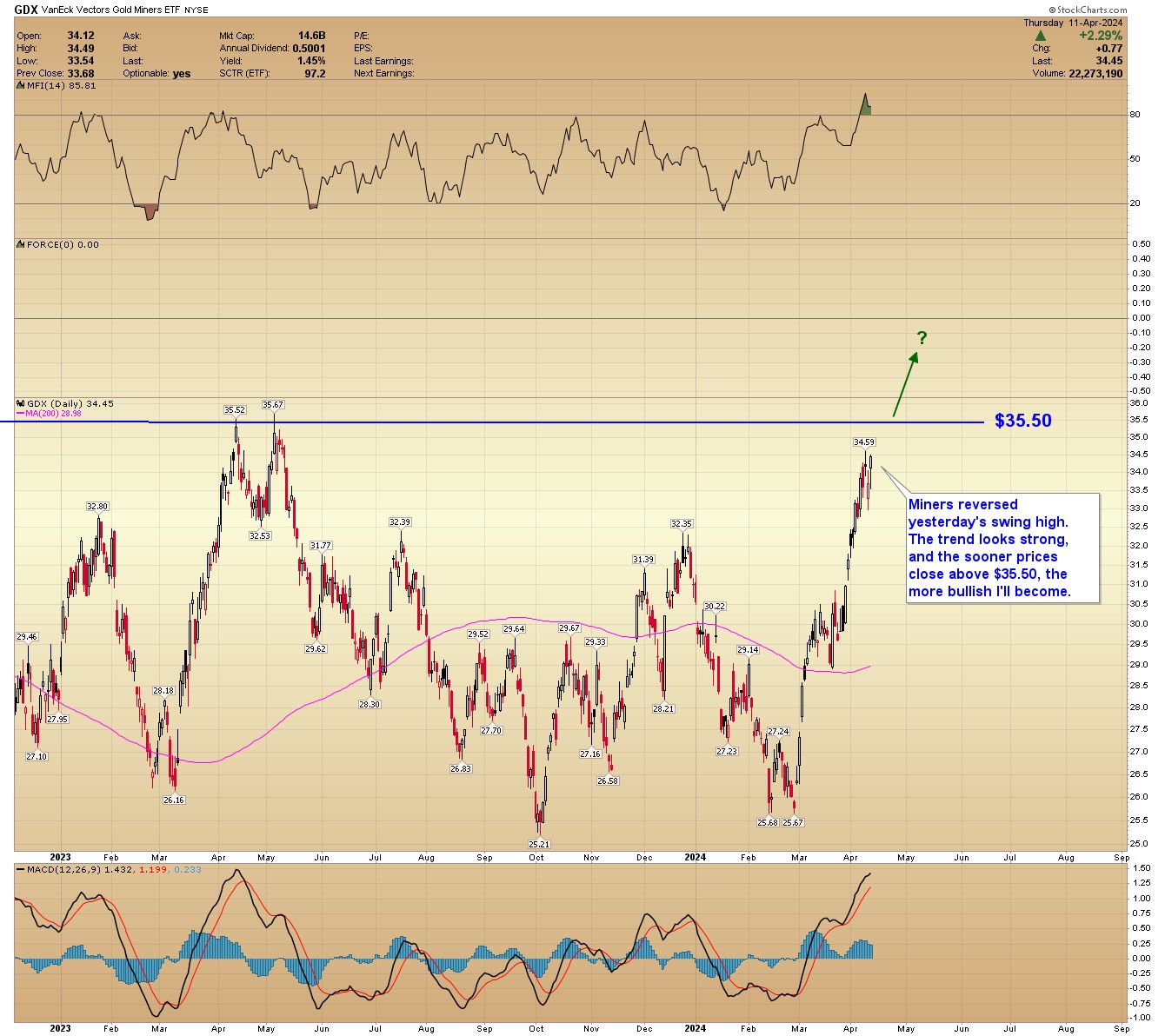Click the 27.16 price label
The width and height of the screenshot is (1165, 1036).
pos(590,754)
